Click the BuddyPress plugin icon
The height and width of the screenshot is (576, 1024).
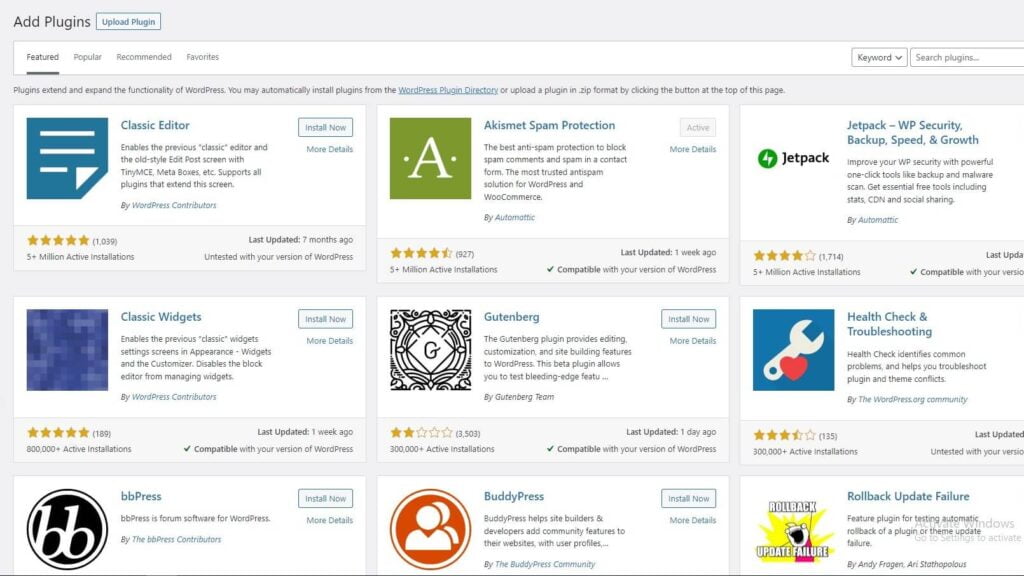click(430, 529)
